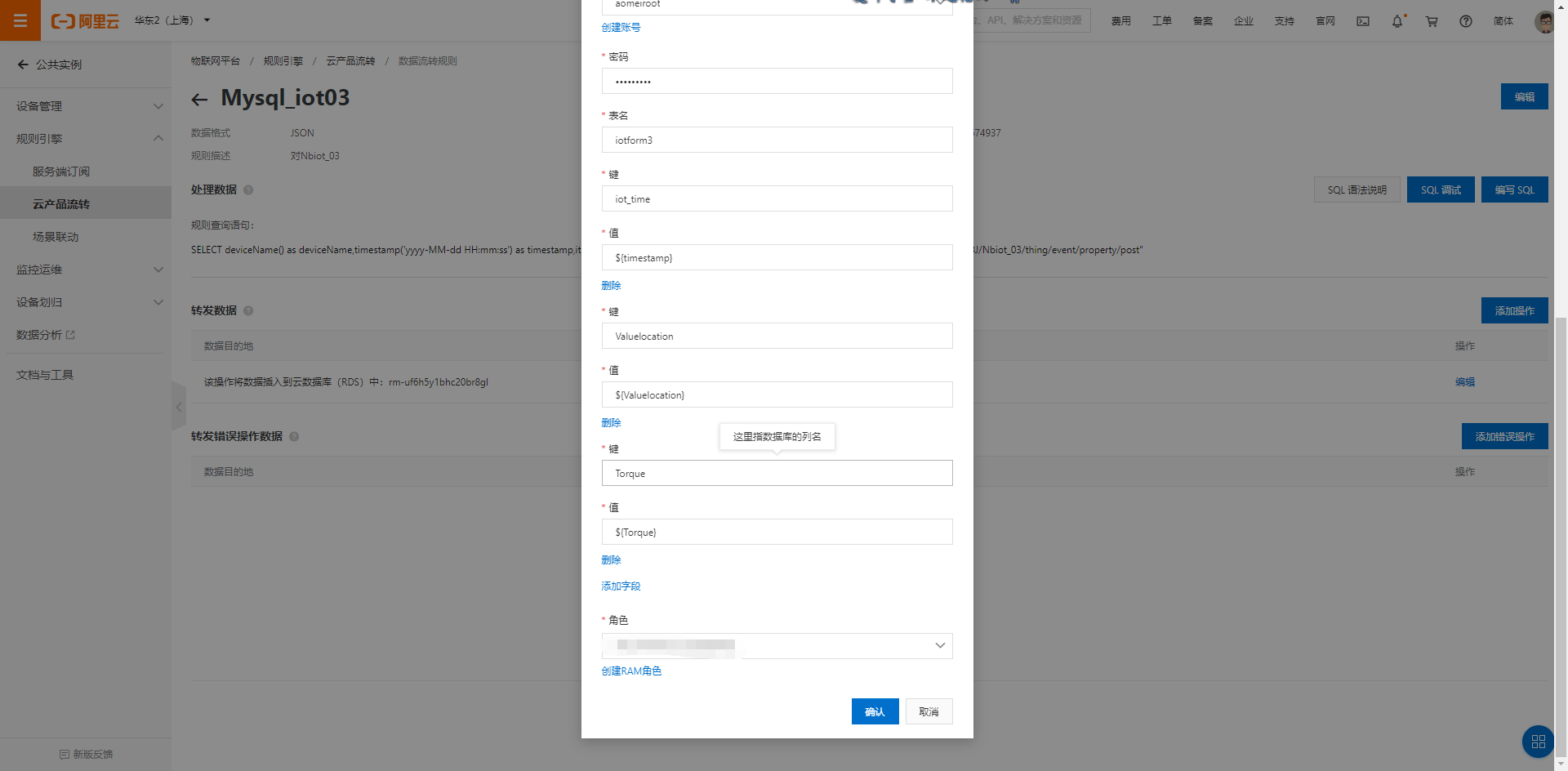
Task: Click the page vertical scrollbar
Action: point(1561,539)
